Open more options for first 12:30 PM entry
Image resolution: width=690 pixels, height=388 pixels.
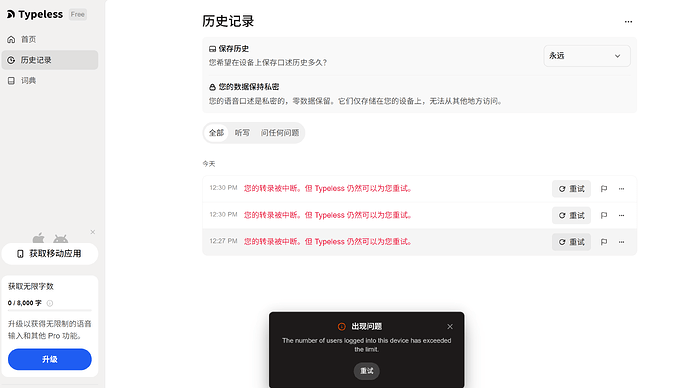click(621, 189)
